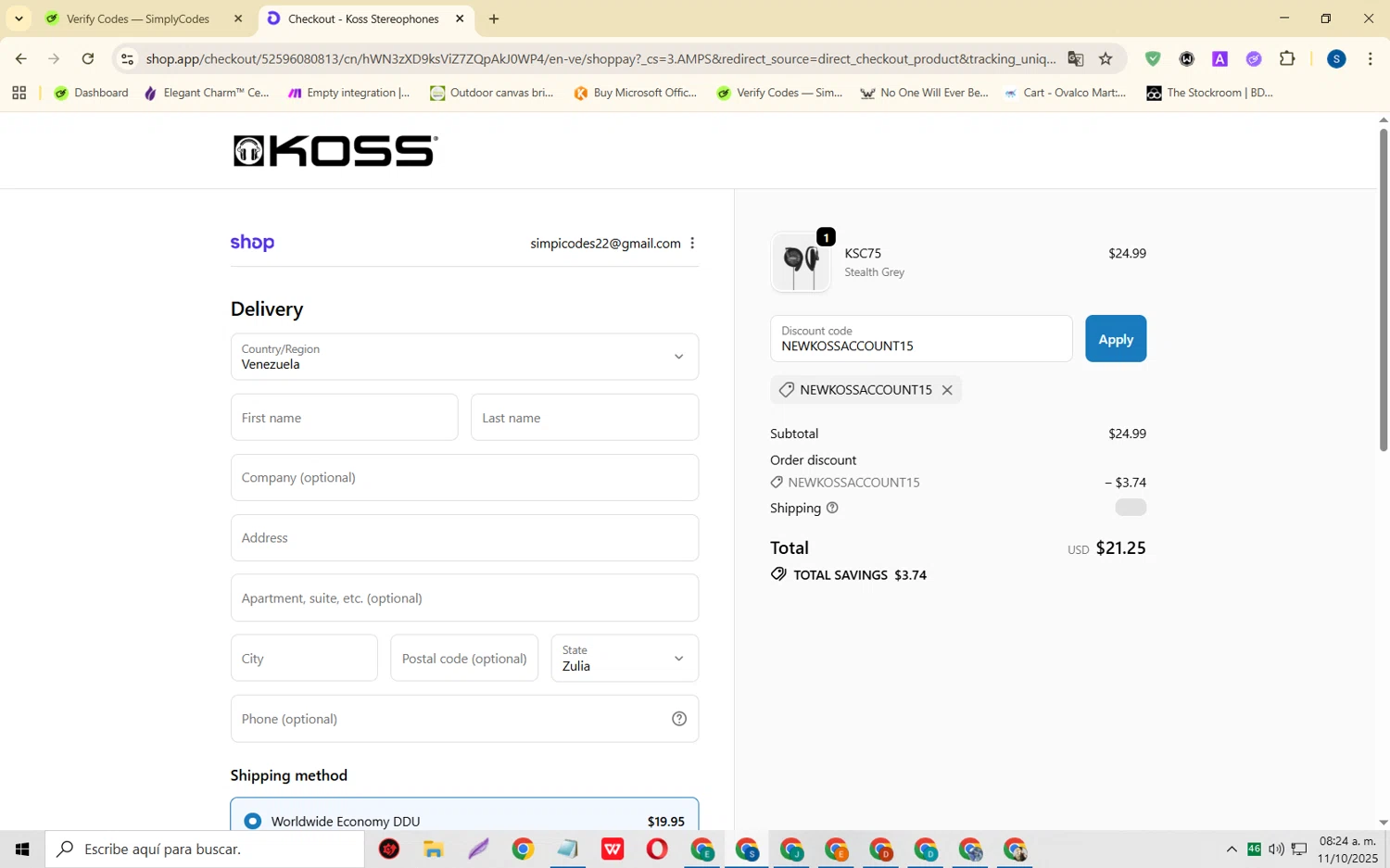
Task: Click the KSC75 product thumbnail
Action: 801,262
